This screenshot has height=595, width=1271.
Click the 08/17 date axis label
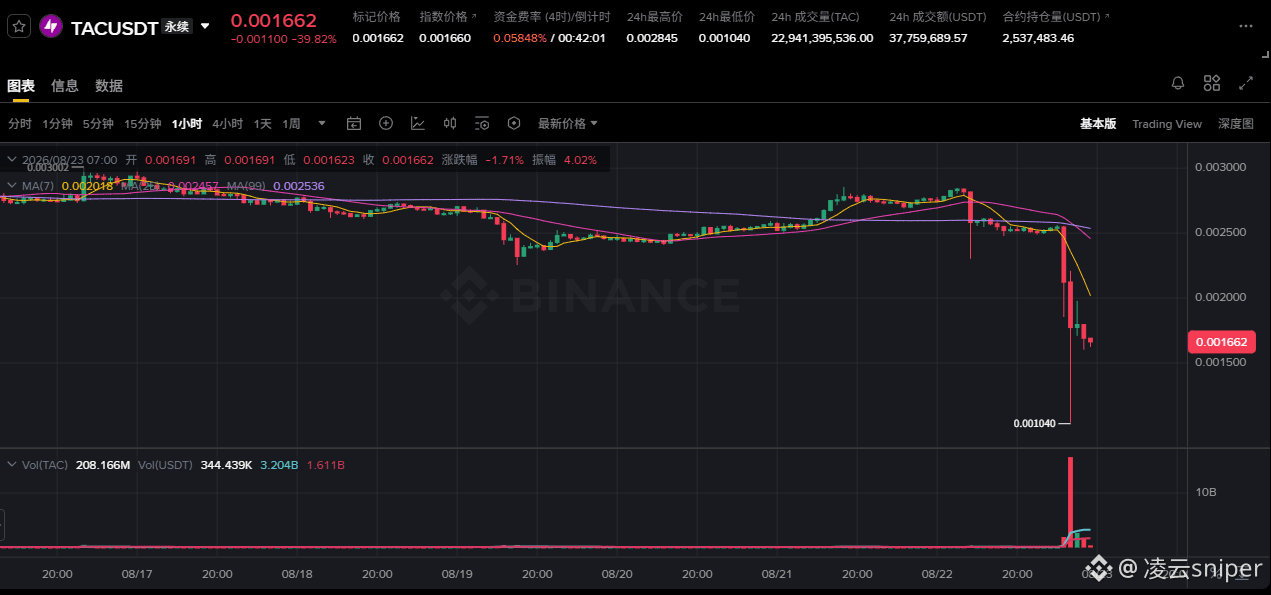(136, 574)
